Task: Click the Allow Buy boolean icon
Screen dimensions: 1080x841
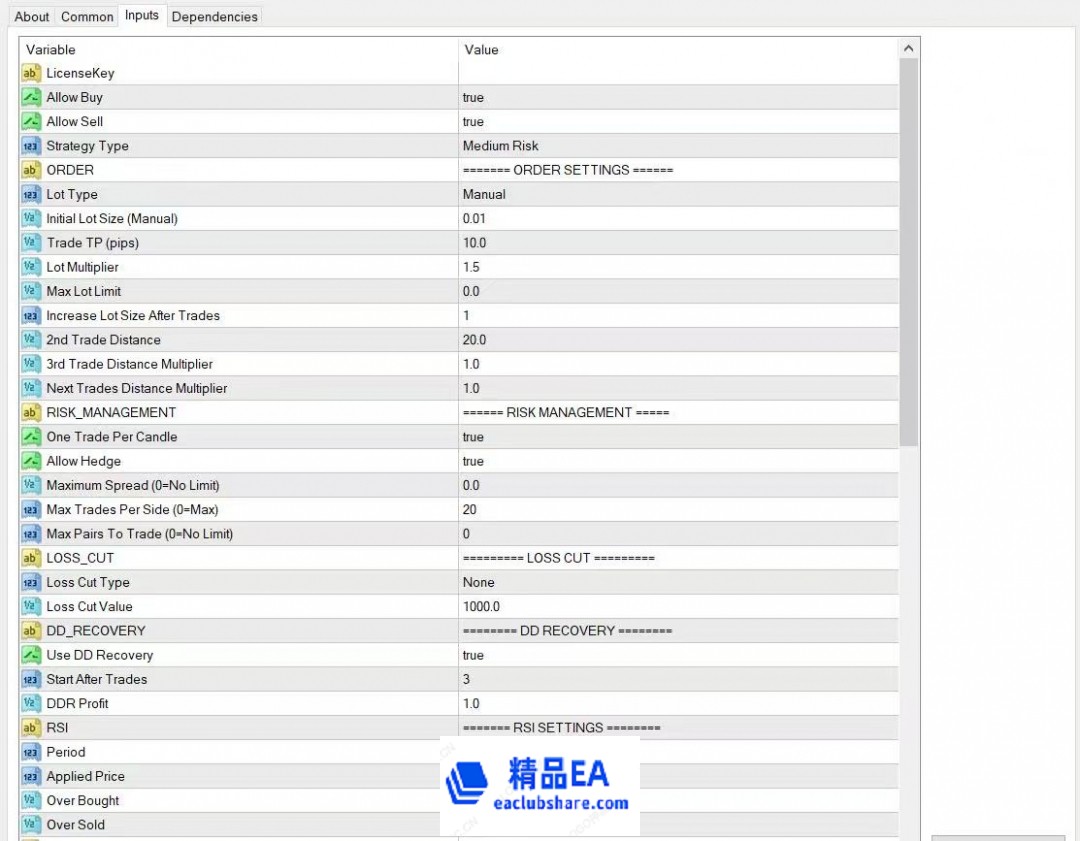Action: click(31, 97)
